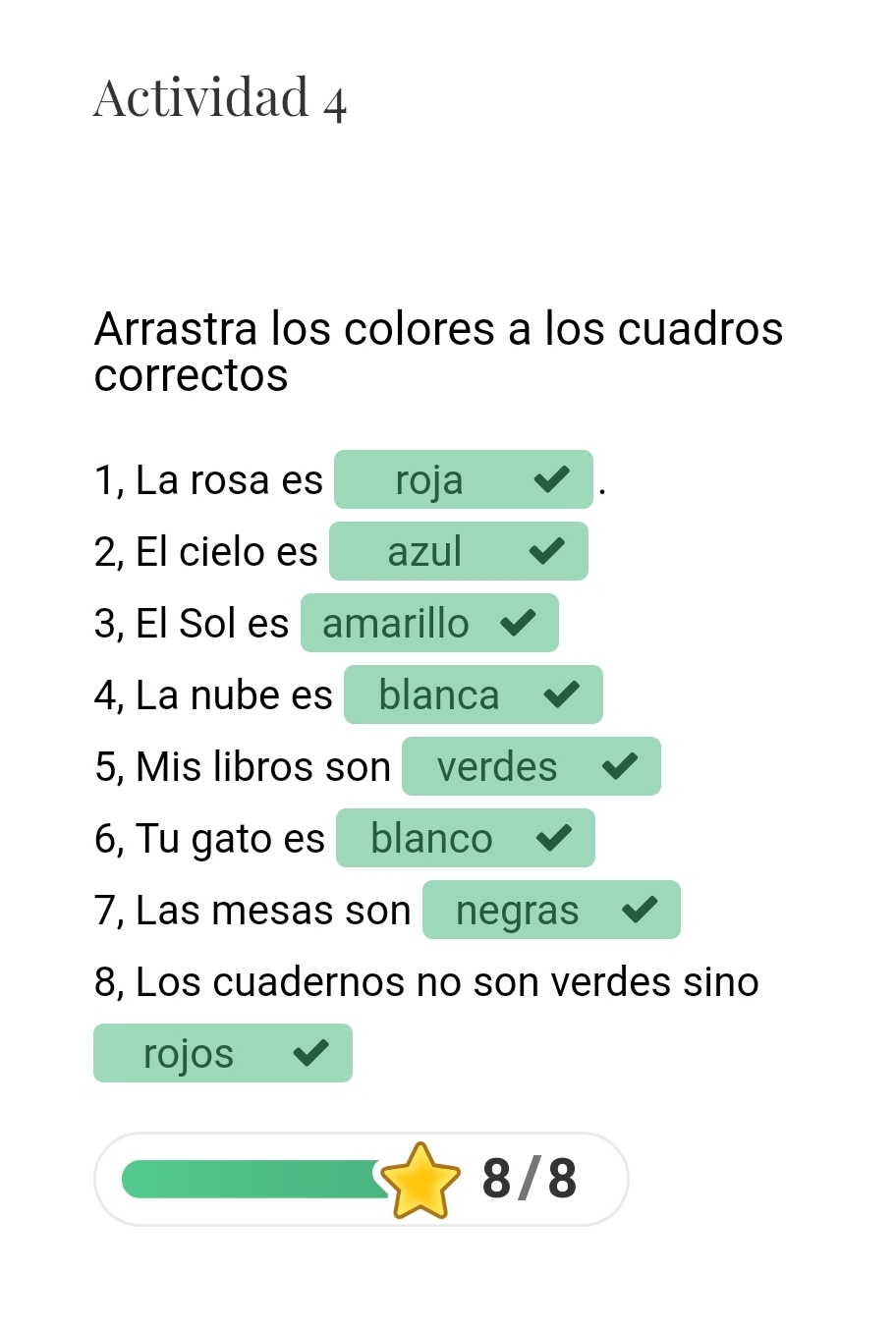896x1331 pixels.
Task: Choose the negras answer word
Action: pos(518,911)
